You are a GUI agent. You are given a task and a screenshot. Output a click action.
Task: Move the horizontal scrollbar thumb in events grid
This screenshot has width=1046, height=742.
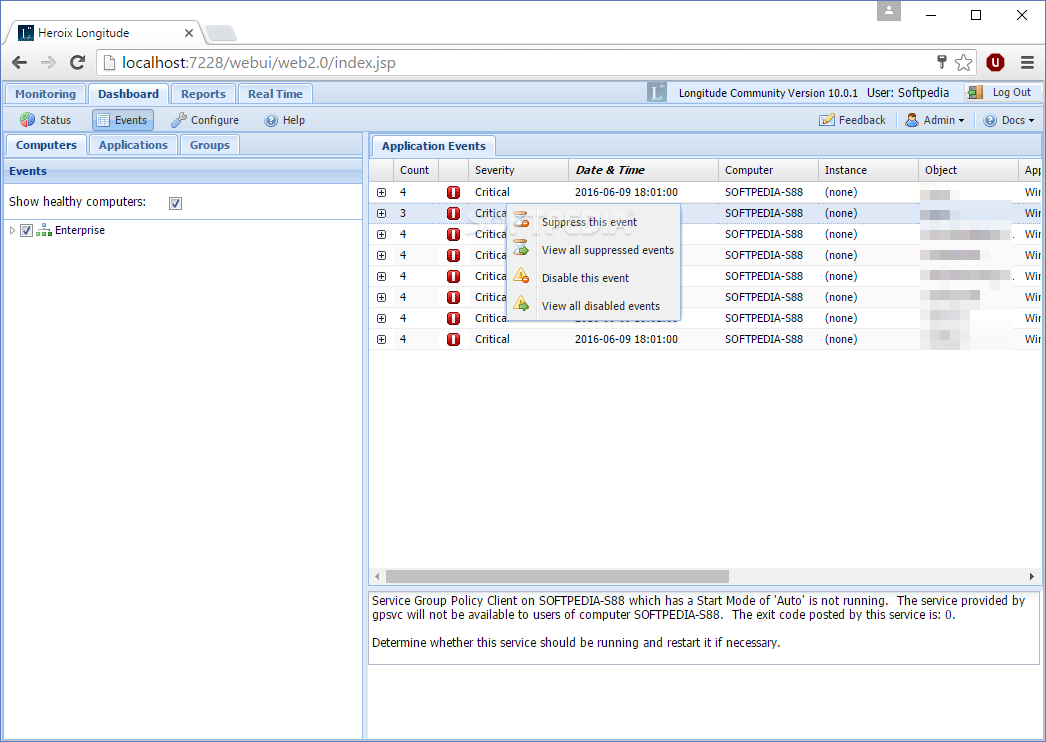point(557,576)
